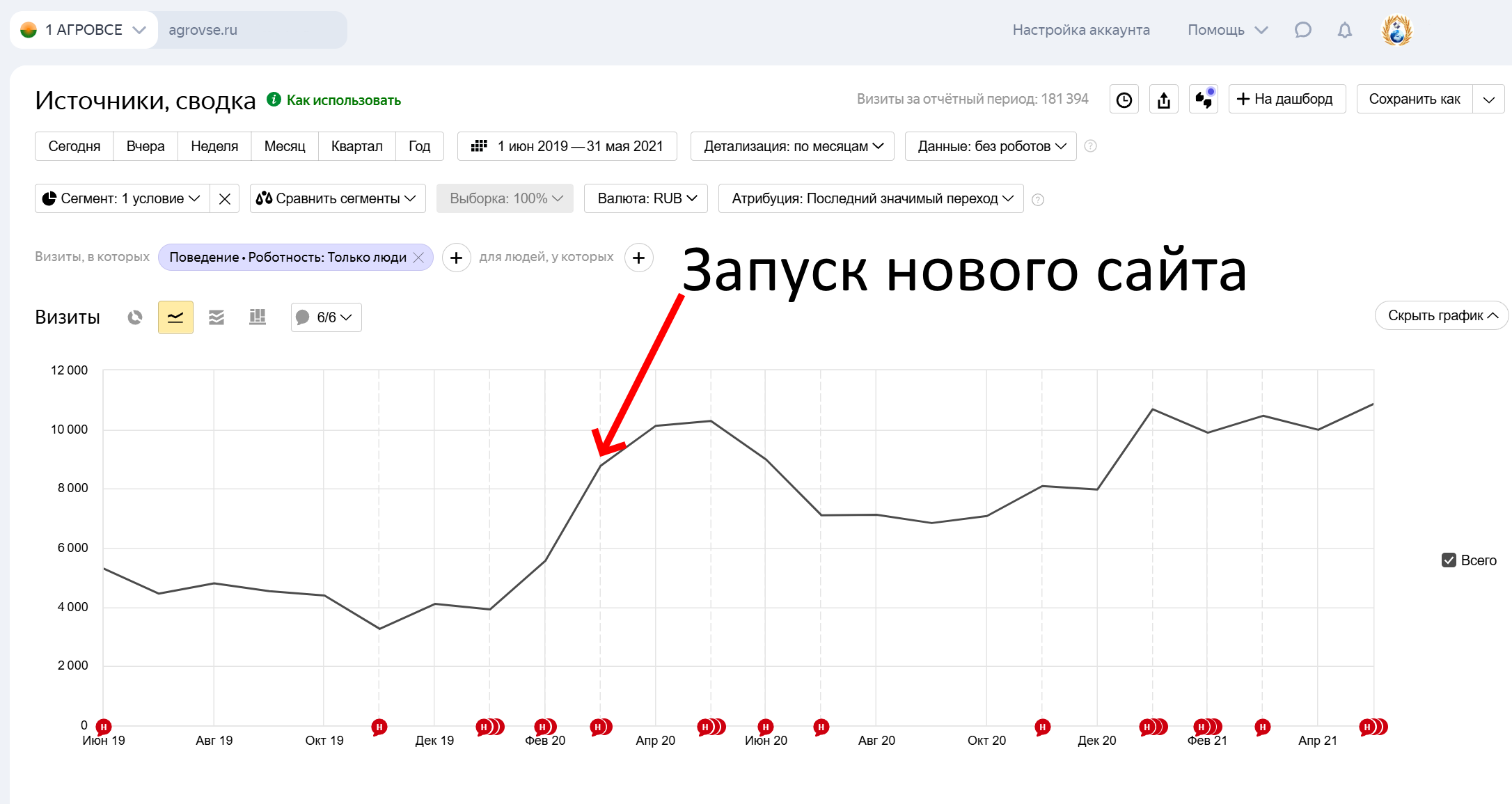Click the export/share upload icon
Image resolution: width=1512 pixels, height=804 pixels.
(1163, 100)
